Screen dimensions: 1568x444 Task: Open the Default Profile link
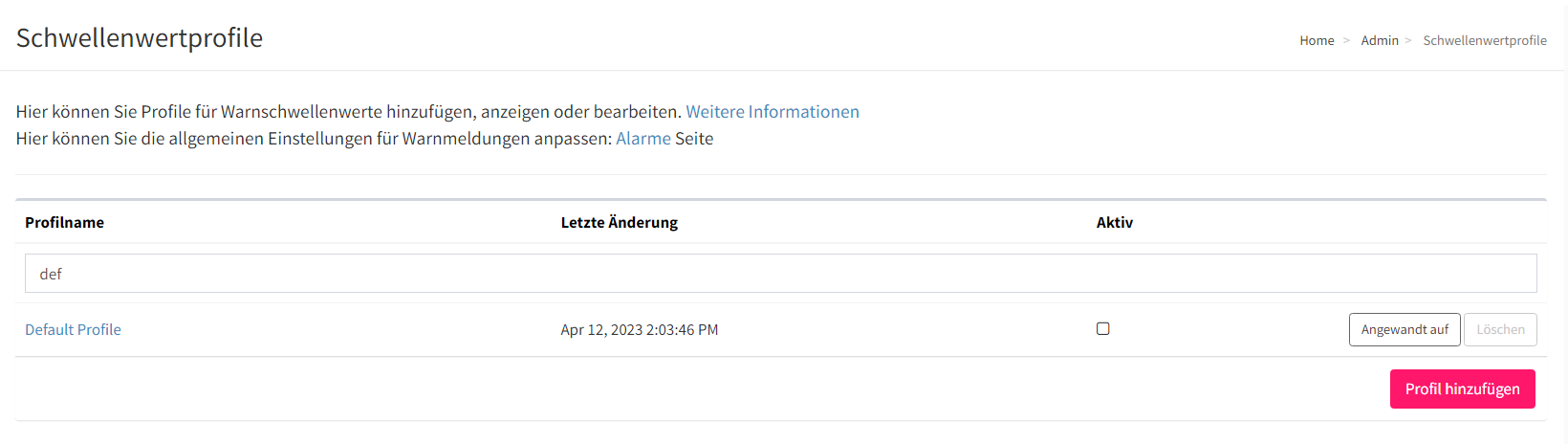pos(73,329)
